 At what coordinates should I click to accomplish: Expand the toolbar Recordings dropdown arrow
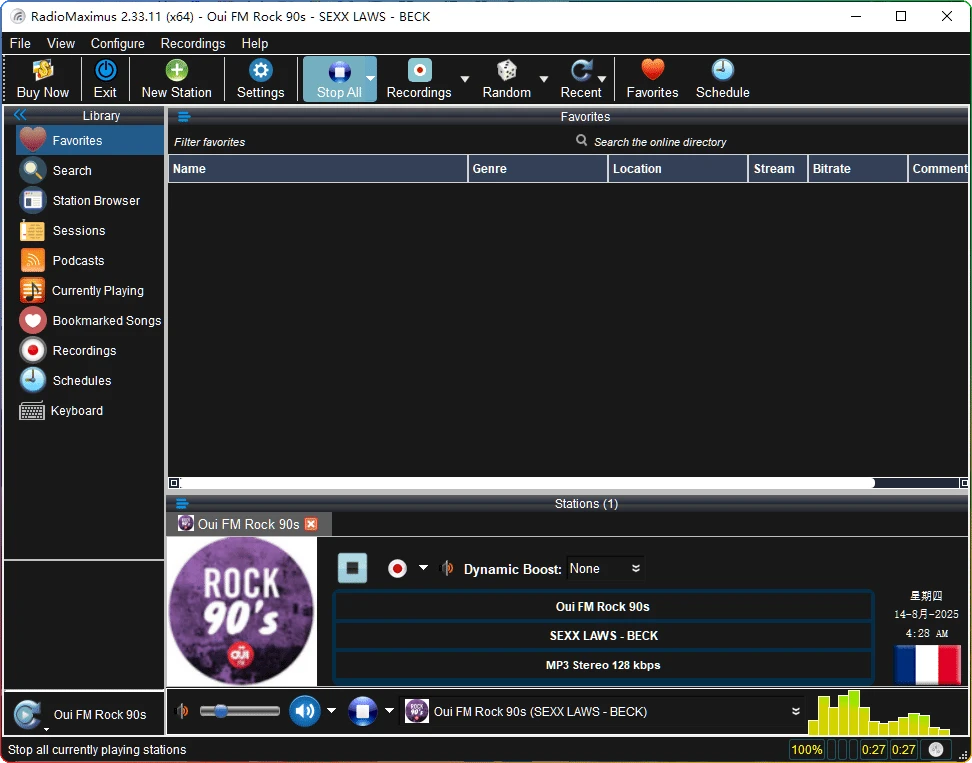(464, 79)
